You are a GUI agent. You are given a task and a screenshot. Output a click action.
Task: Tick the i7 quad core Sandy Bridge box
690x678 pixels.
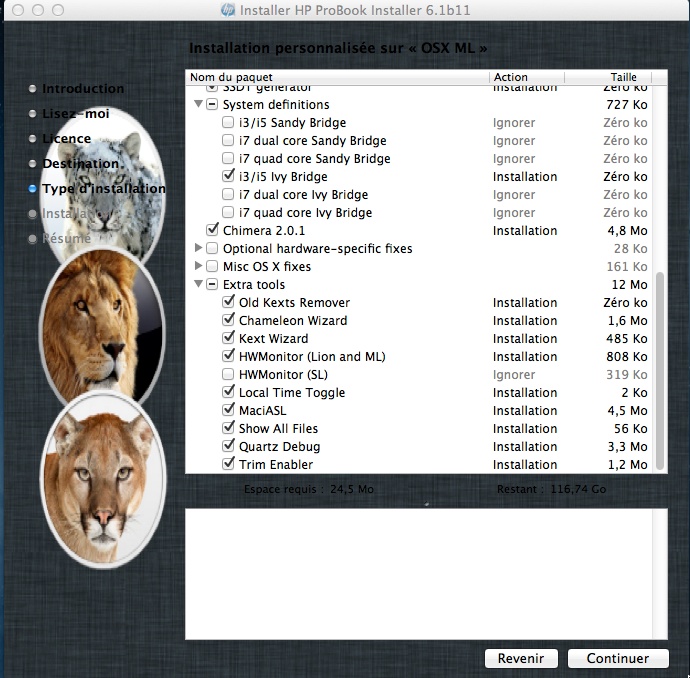228,158
